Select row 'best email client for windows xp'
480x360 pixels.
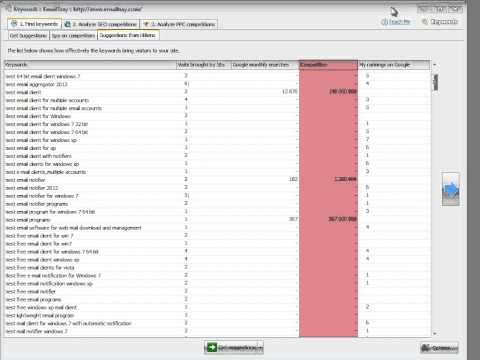tap(217, 140)
